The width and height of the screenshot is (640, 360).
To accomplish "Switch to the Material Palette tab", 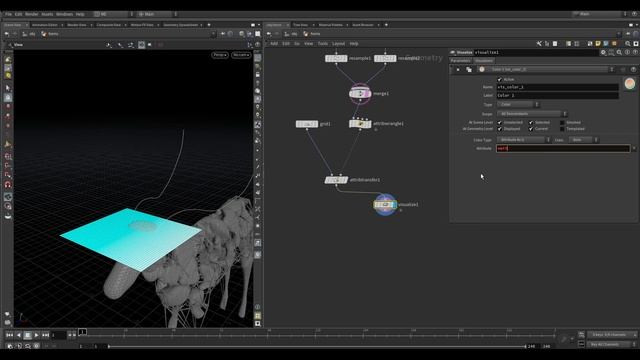I will point(331,25).
